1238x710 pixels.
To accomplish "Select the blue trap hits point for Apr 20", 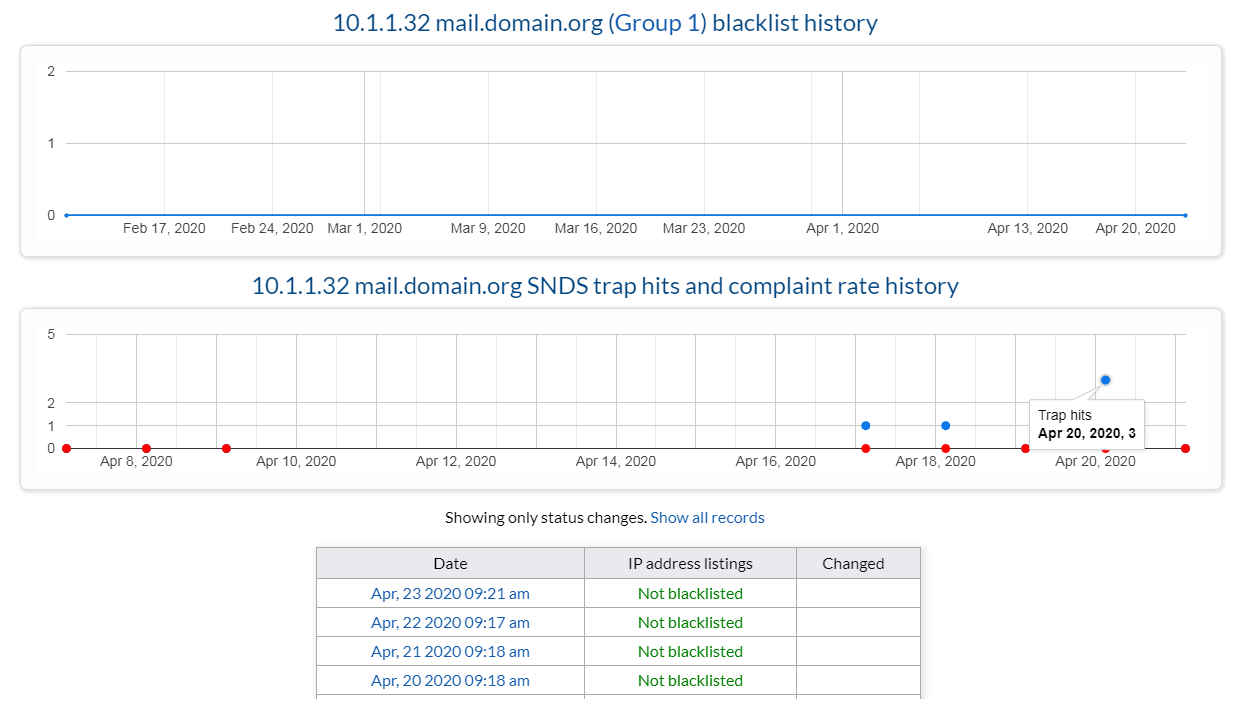I will [1105, 379].
